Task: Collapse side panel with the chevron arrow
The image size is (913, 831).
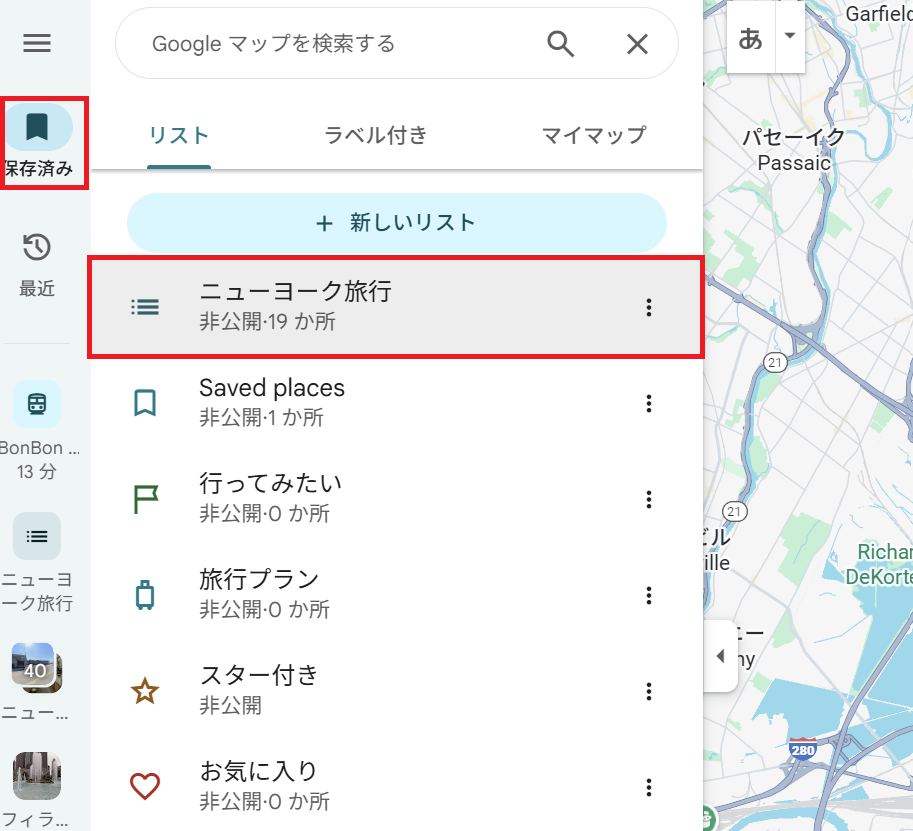Action: [x=721, y=656]
